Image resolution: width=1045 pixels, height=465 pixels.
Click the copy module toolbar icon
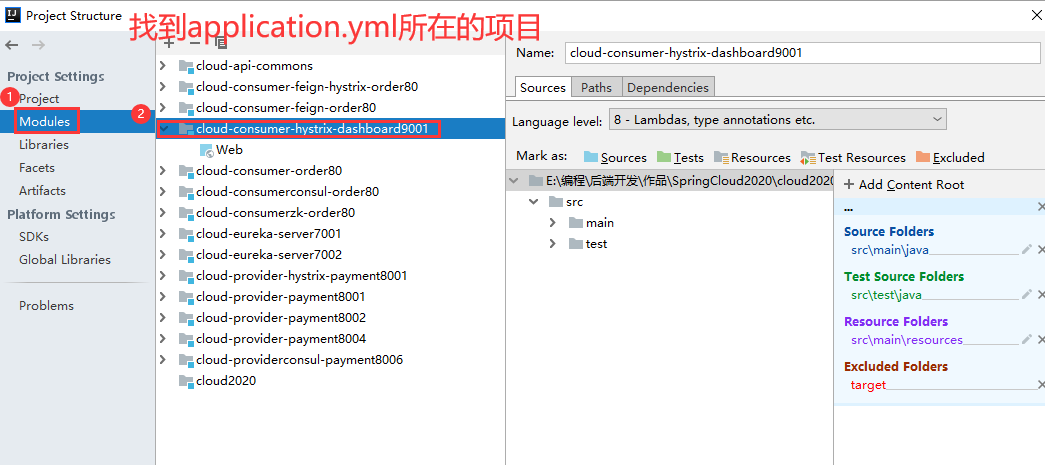[221, 44]
